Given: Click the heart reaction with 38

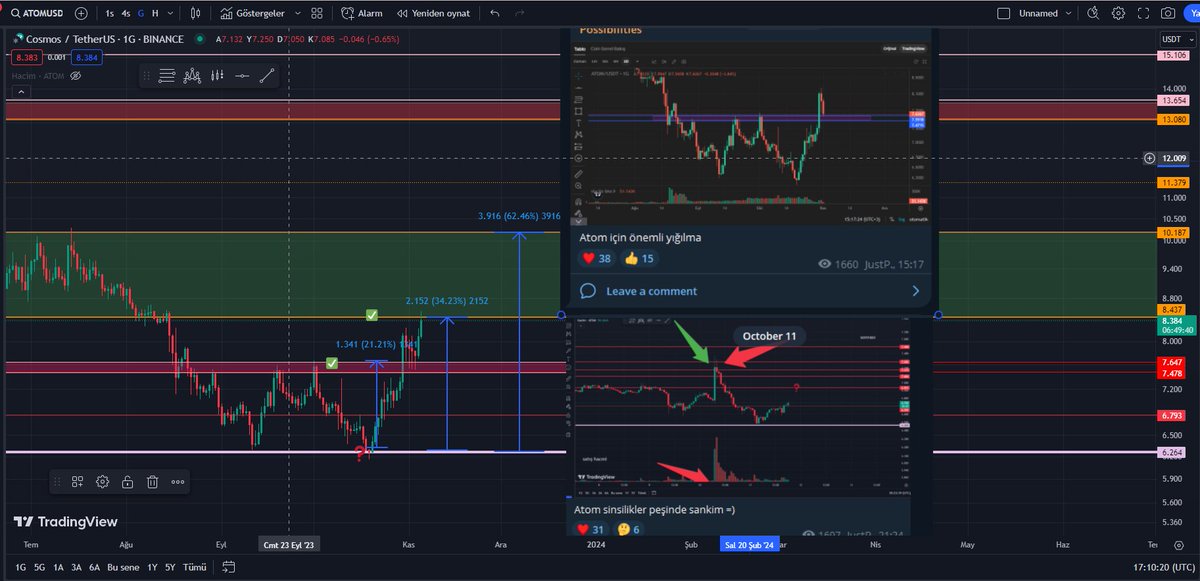Looking at the screenshot, I should pos(596,259).
